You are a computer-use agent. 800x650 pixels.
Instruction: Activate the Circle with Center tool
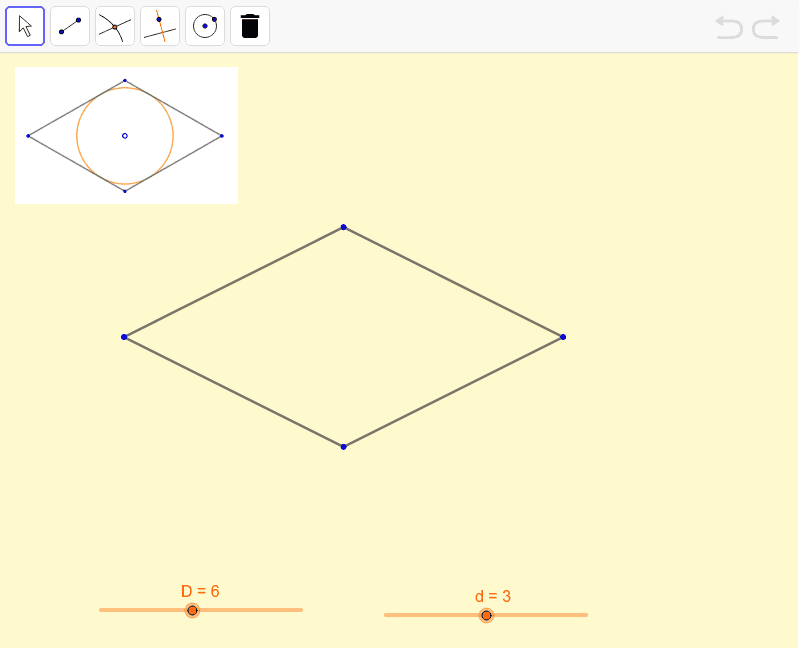tap(205, 26)
